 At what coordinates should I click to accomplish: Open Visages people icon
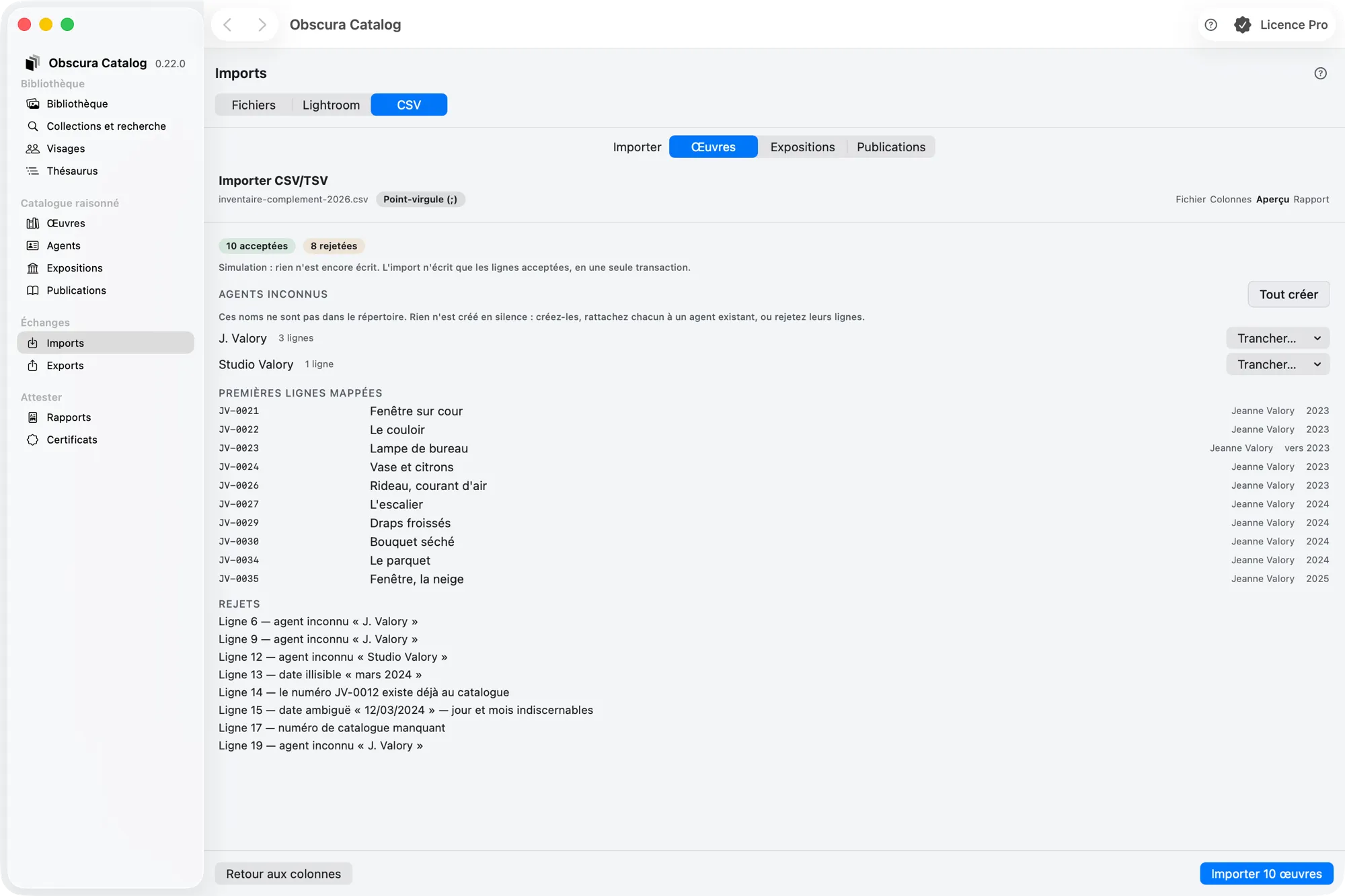[32, 149]
